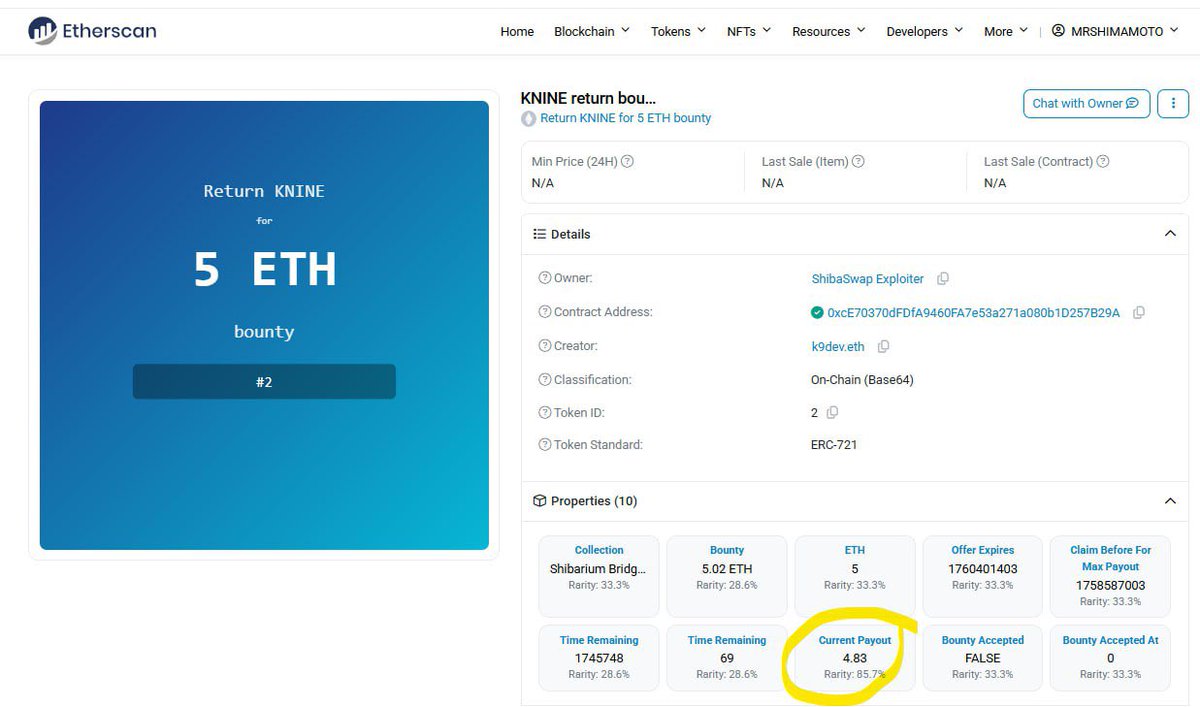Click the help icon beside Owner
Viewport: 1200px width, 707px height.
coord(545,278)
